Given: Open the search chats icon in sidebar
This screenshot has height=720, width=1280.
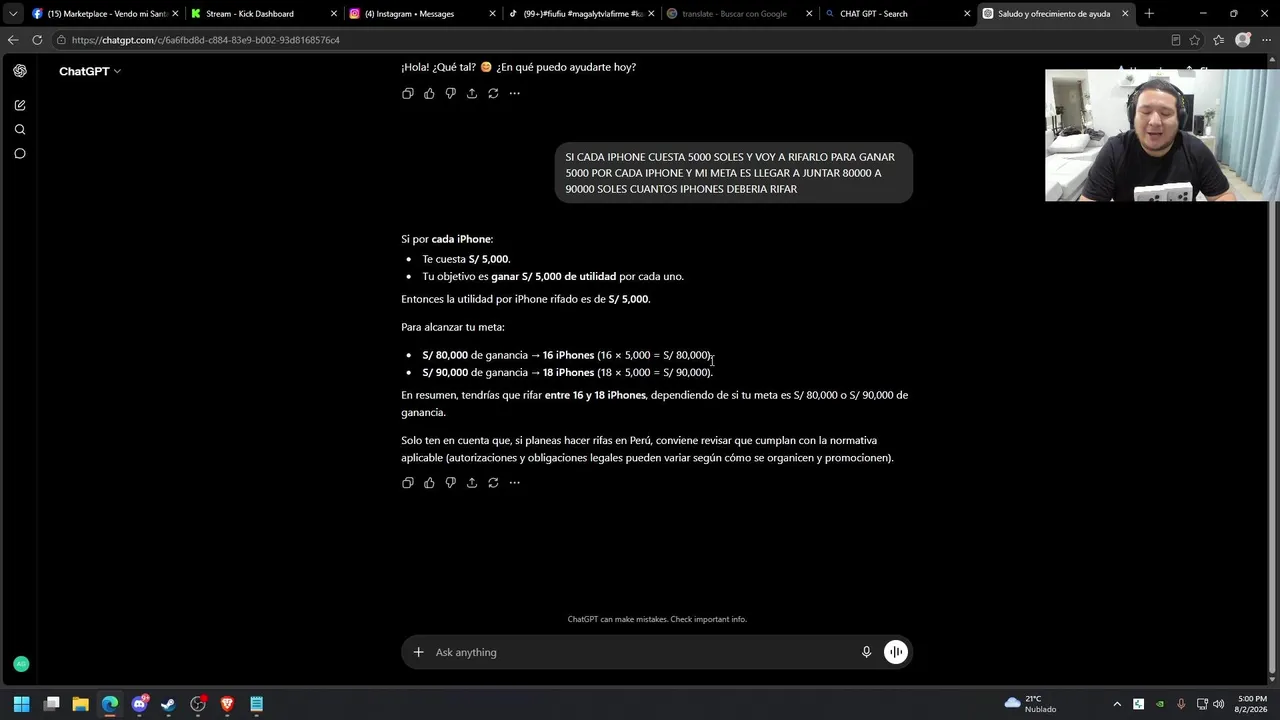Looking at the screenshot, I should point(20,129).
